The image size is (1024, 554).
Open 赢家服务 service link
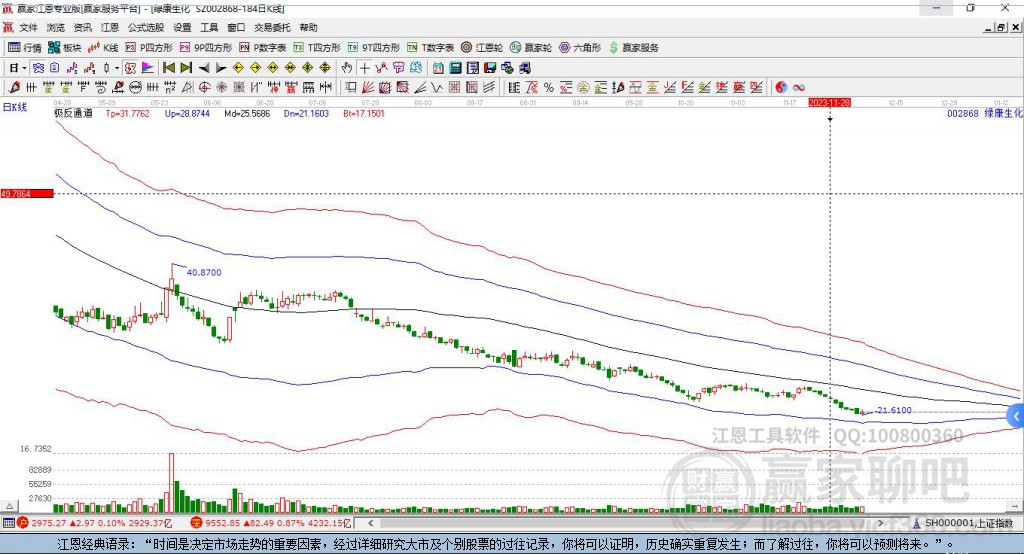click(633, 48)
